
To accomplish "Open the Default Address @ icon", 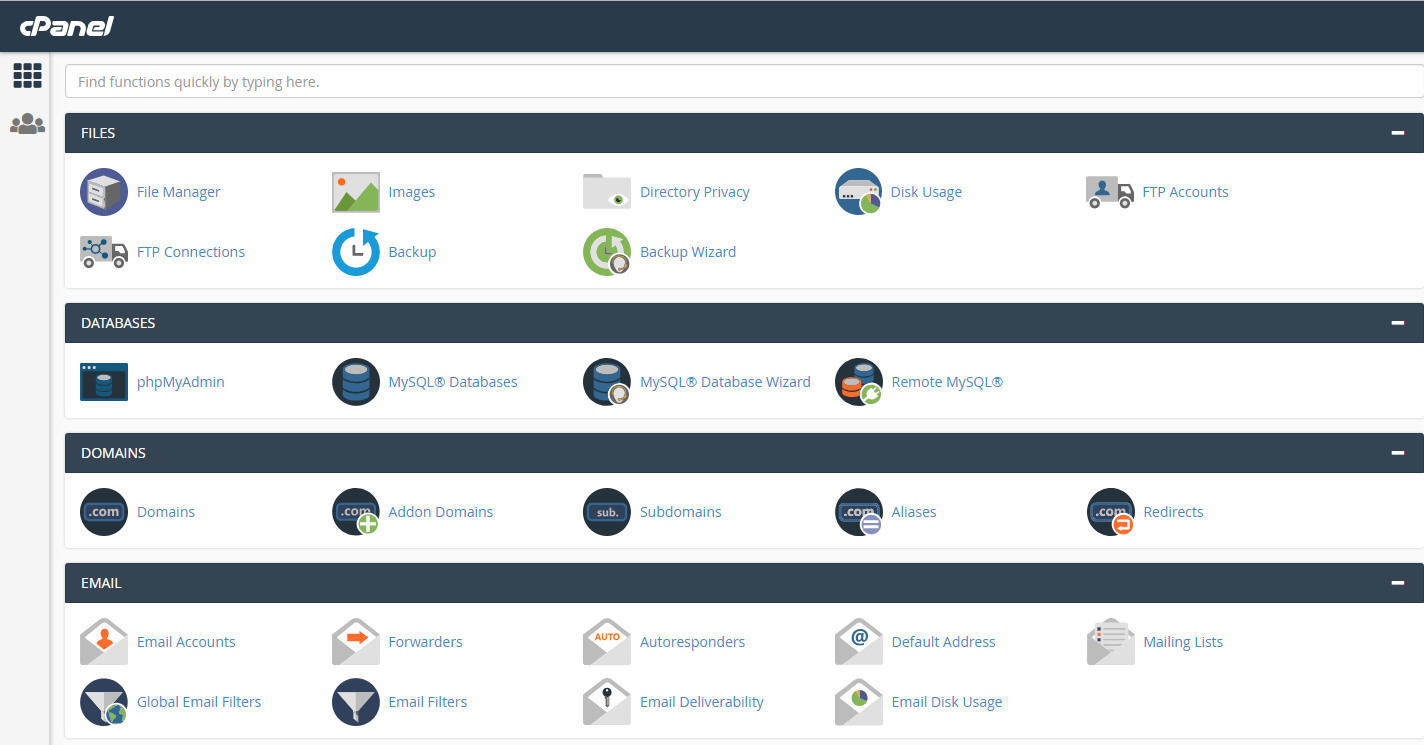I will (x=859, y=642).
